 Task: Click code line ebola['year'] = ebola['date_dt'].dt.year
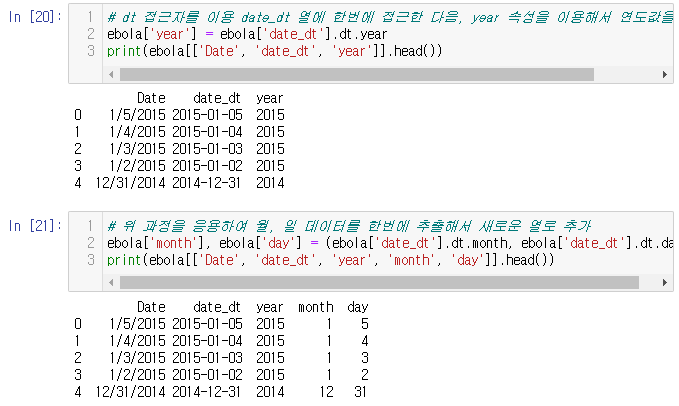tap(247, 34)
